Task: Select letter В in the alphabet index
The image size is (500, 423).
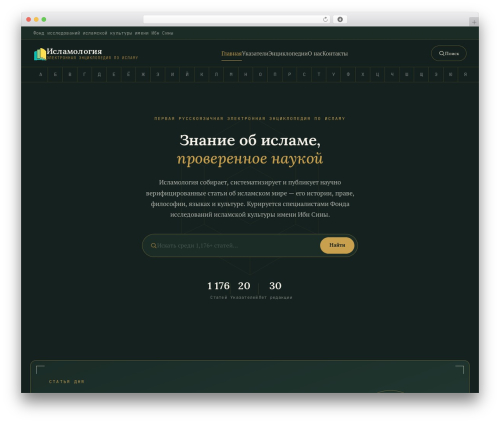Action: tap(70, 74)
